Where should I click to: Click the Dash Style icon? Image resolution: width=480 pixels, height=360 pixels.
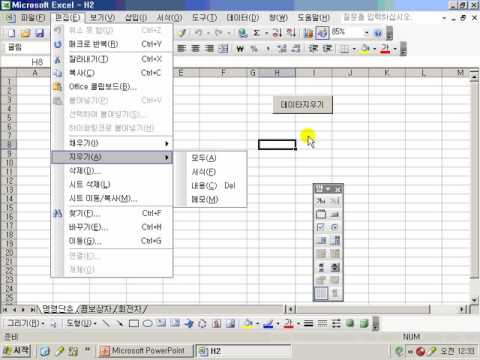tap(322, 323)
